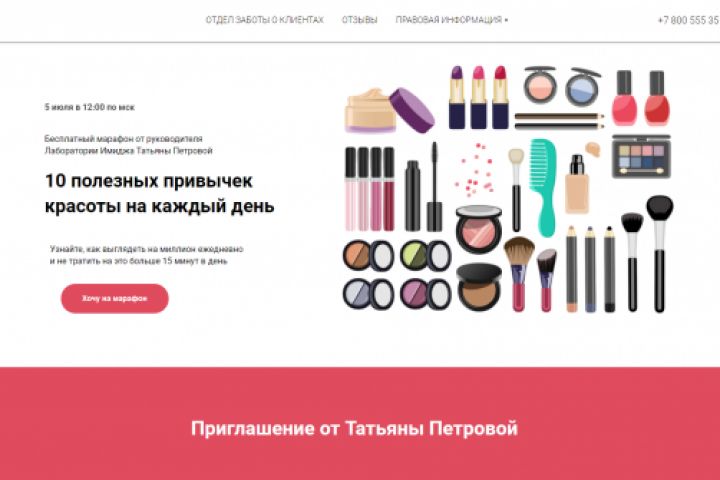This screenshot has width=720, height=480.
Task: Click the Приглашение от Татьяны Петровой heading
Action: (354, 428)
